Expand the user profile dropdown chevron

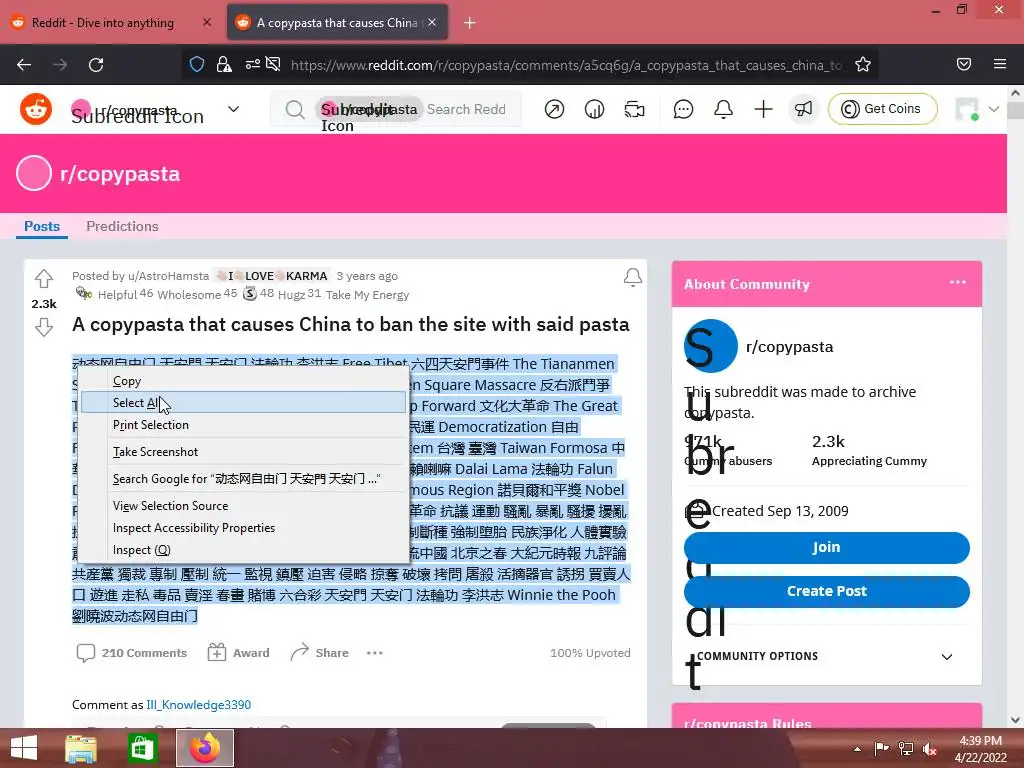point(994,109)
